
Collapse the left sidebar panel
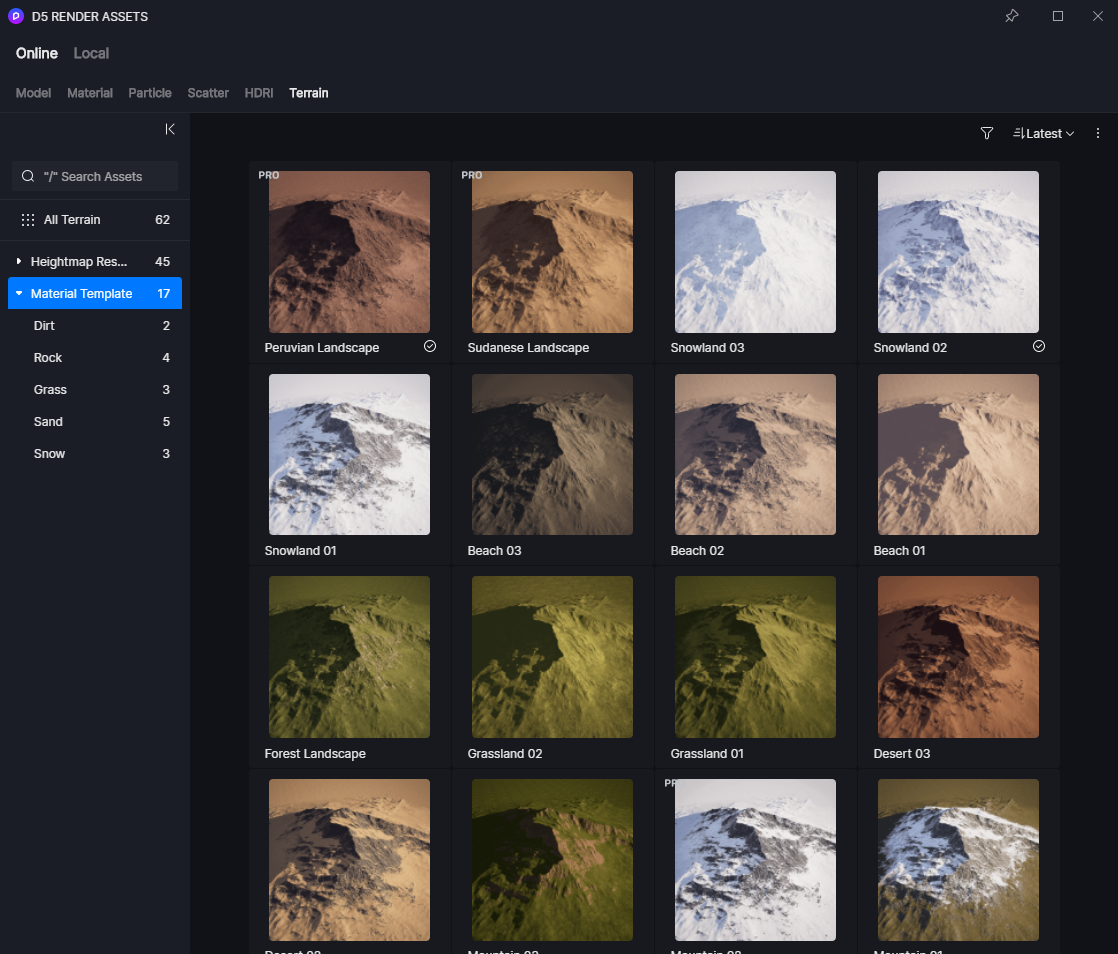[x=170, y=129]
